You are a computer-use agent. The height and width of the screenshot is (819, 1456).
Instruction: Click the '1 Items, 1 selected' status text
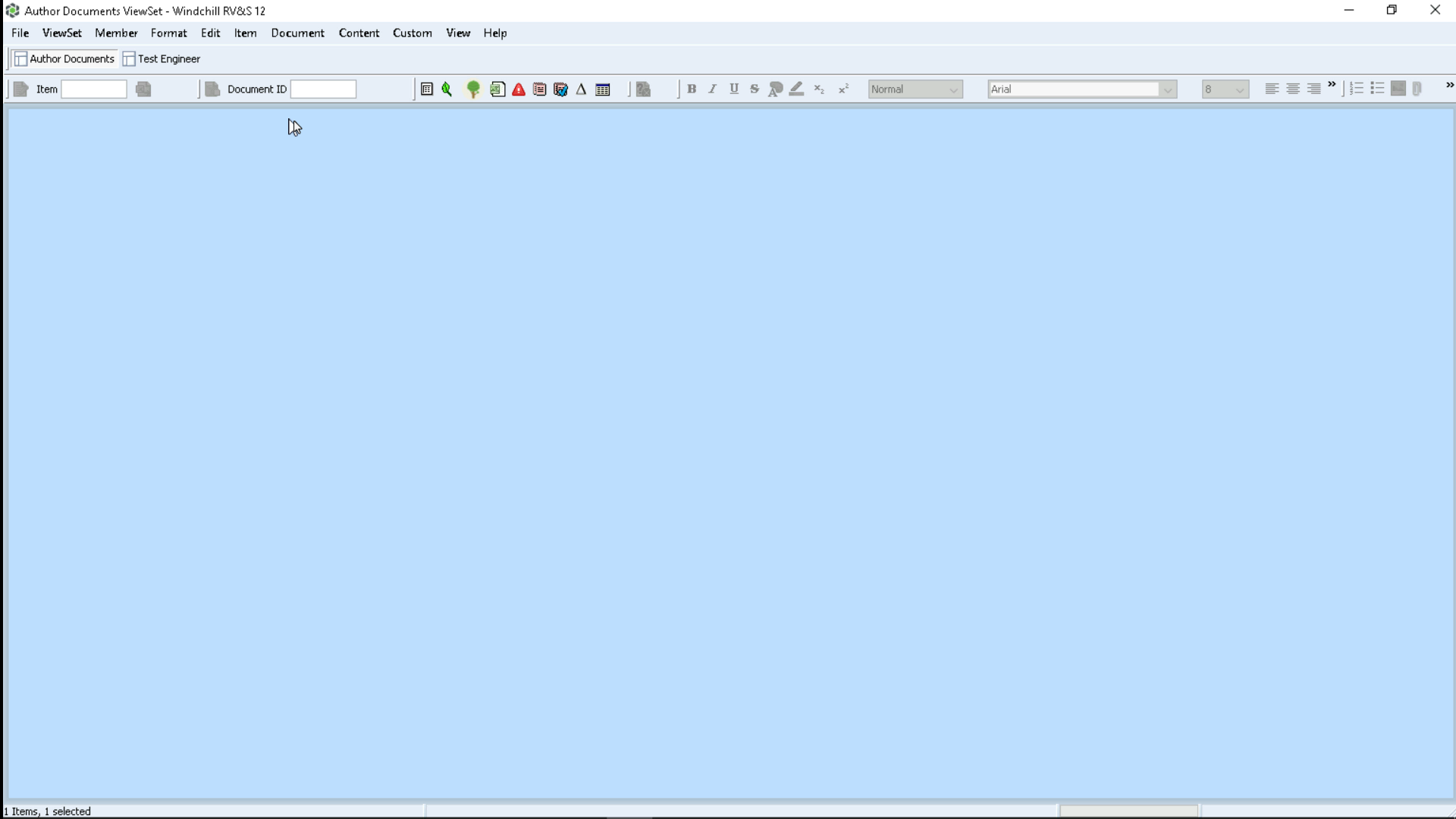(48, 811)
